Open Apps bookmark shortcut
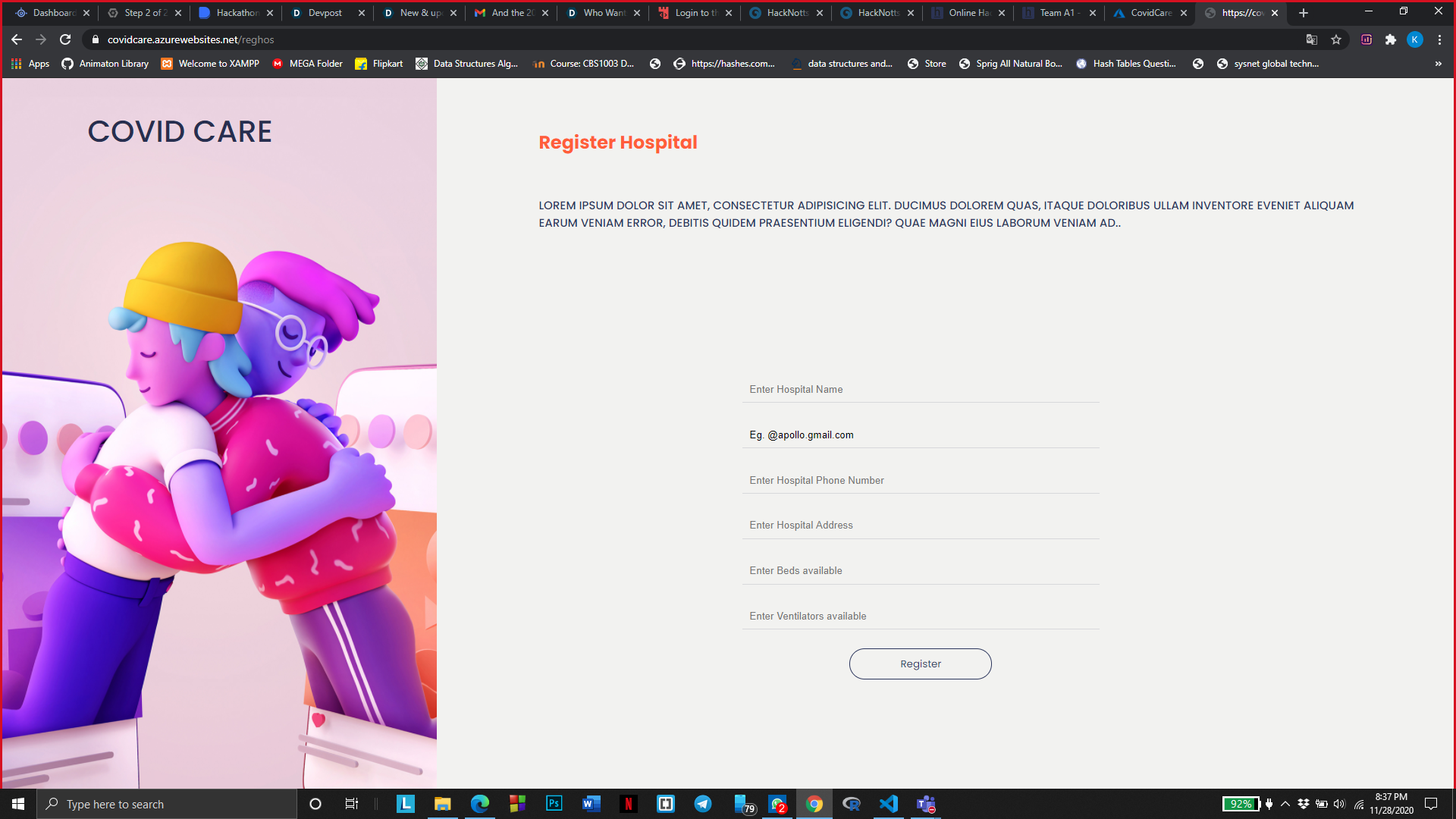 click(30, 64)
